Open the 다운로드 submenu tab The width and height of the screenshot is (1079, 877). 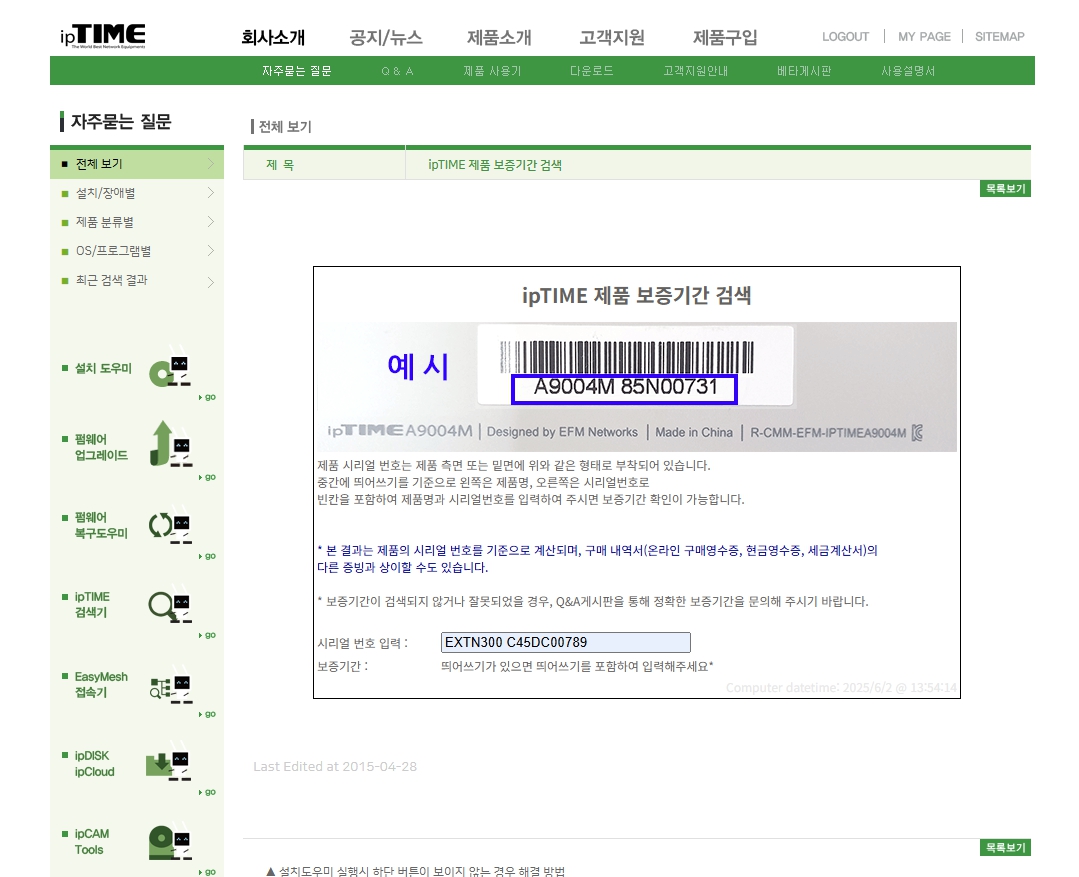pos(591,71)
